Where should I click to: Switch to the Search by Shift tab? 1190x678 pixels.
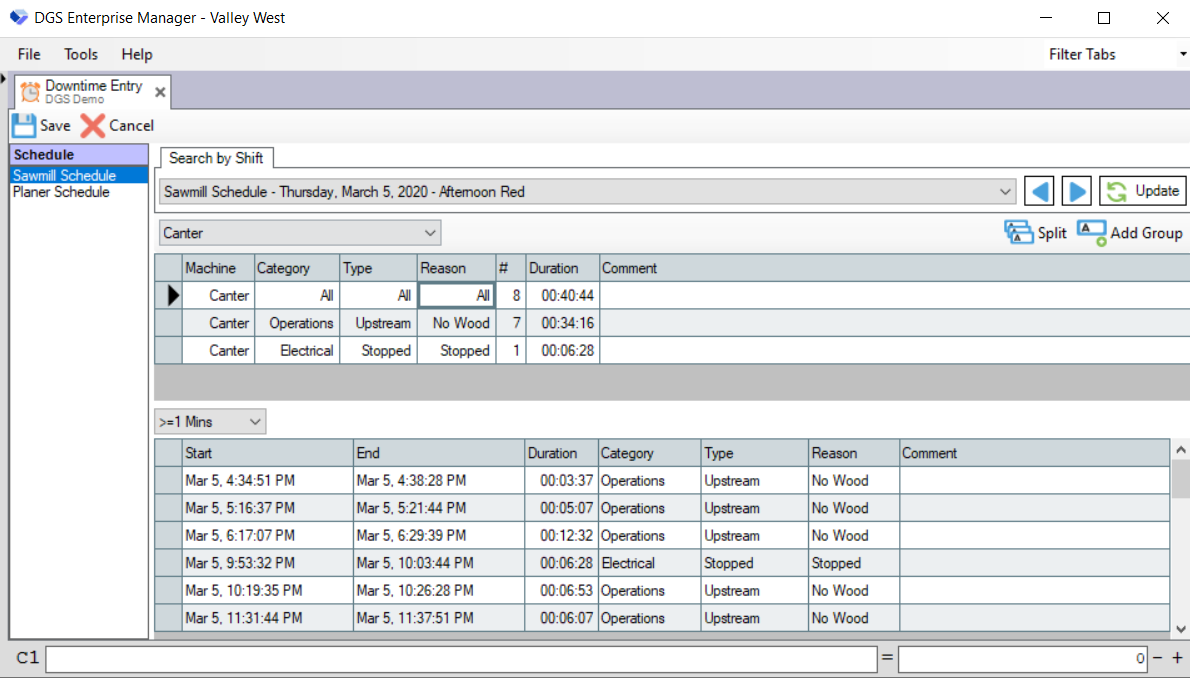[x=216, y=158]
